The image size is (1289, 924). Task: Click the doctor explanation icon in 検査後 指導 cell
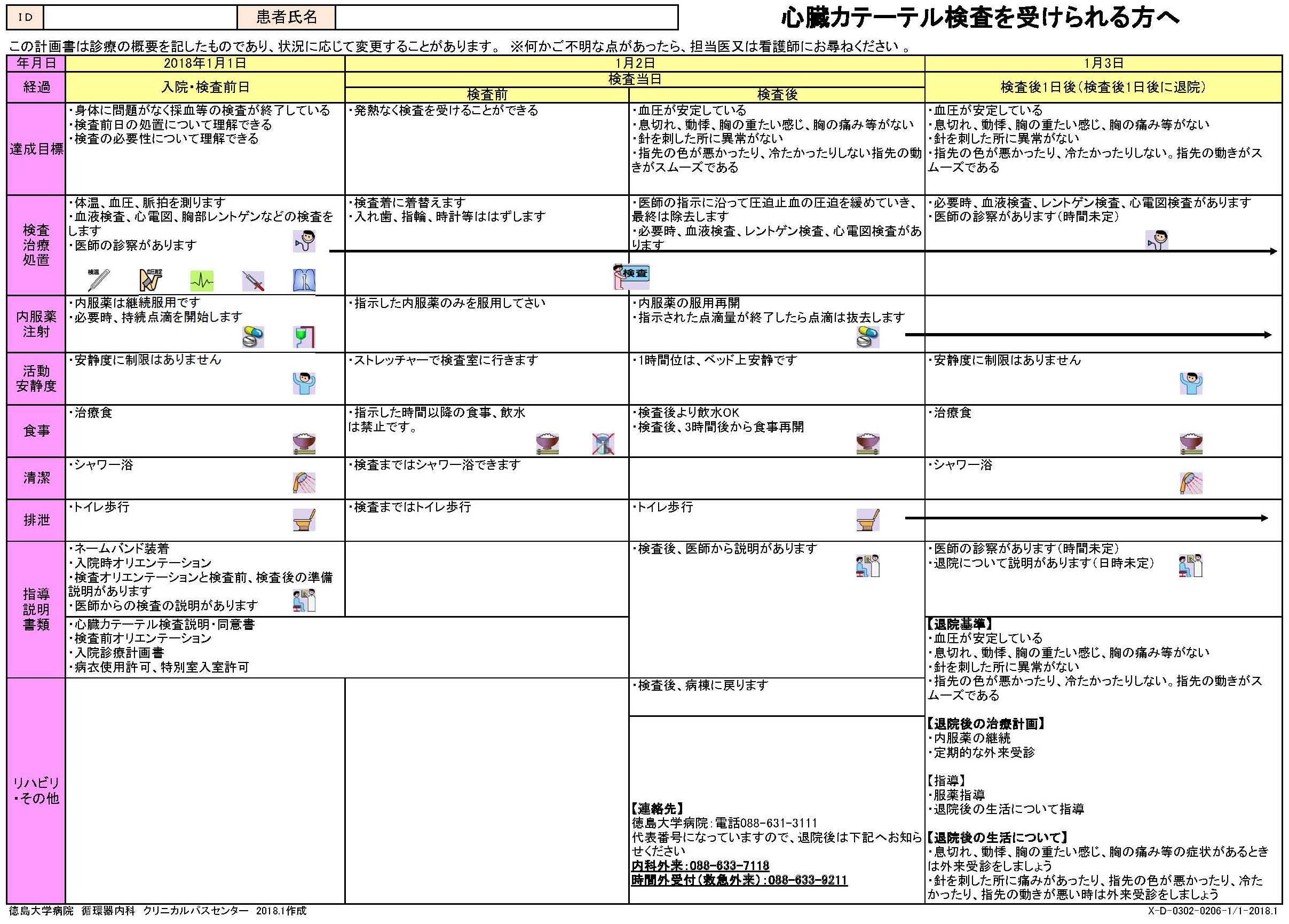pos(868,565)
